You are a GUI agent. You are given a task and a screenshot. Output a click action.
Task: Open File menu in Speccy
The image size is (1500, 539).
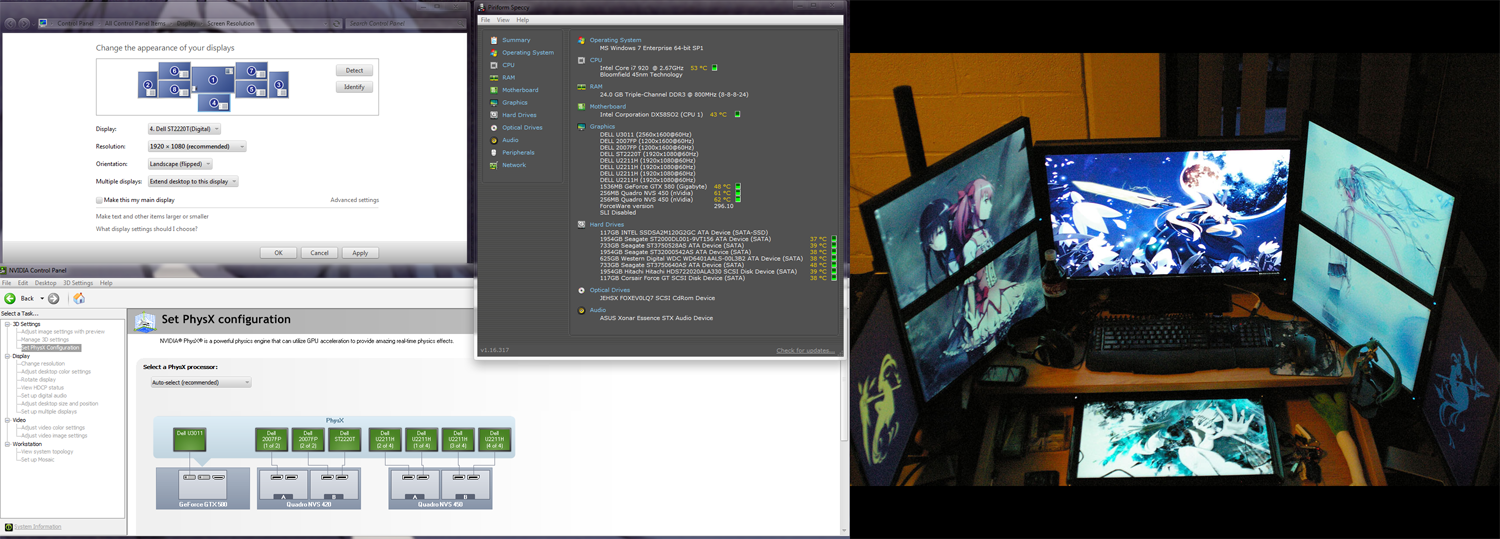coord(486,20)
